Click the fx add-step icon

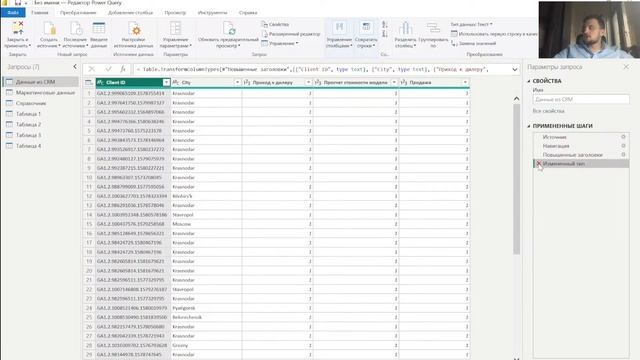[x=123, y=69]
